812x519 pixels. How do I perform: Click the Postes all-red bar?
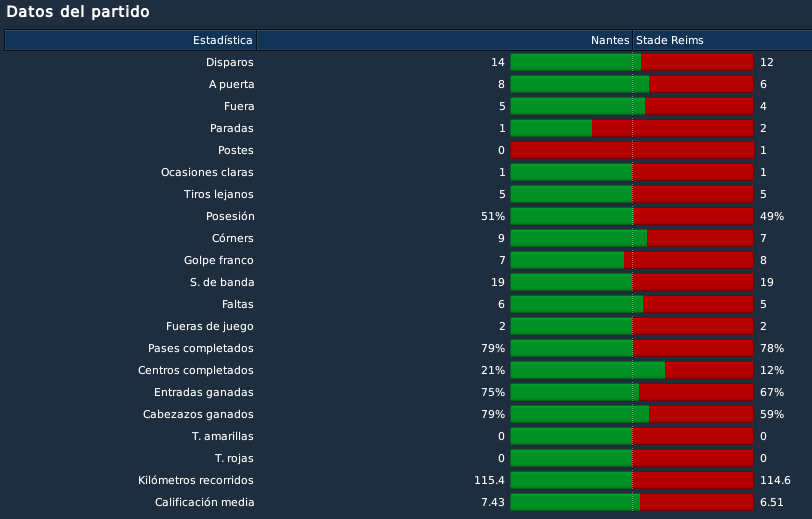(632, 150)
